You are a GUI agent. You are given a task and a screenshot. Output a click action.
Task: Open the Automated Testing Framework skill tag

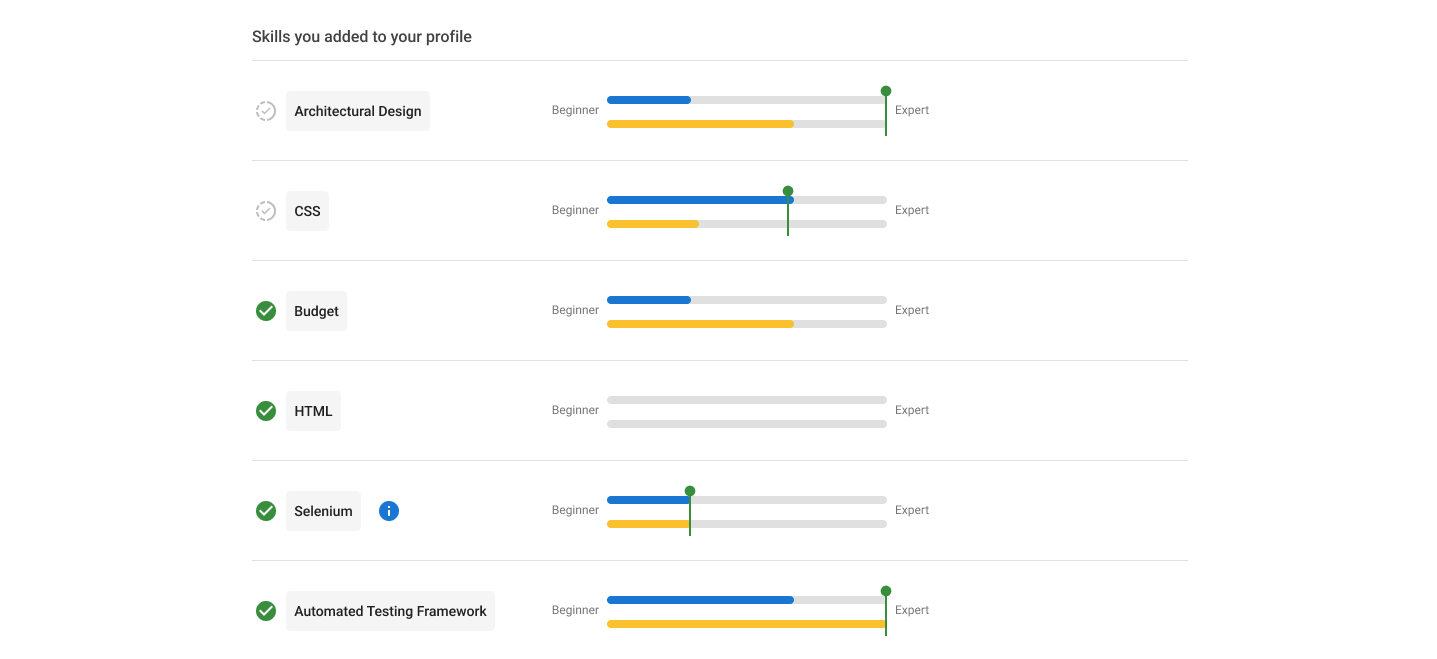click(390, 611)
